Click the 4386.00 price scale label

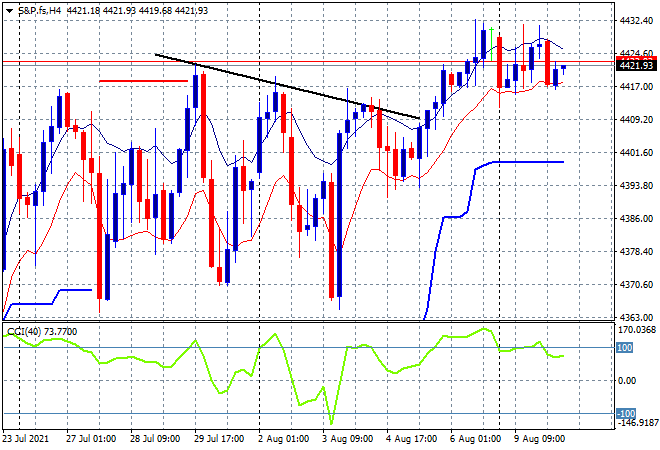coord(636,218)
